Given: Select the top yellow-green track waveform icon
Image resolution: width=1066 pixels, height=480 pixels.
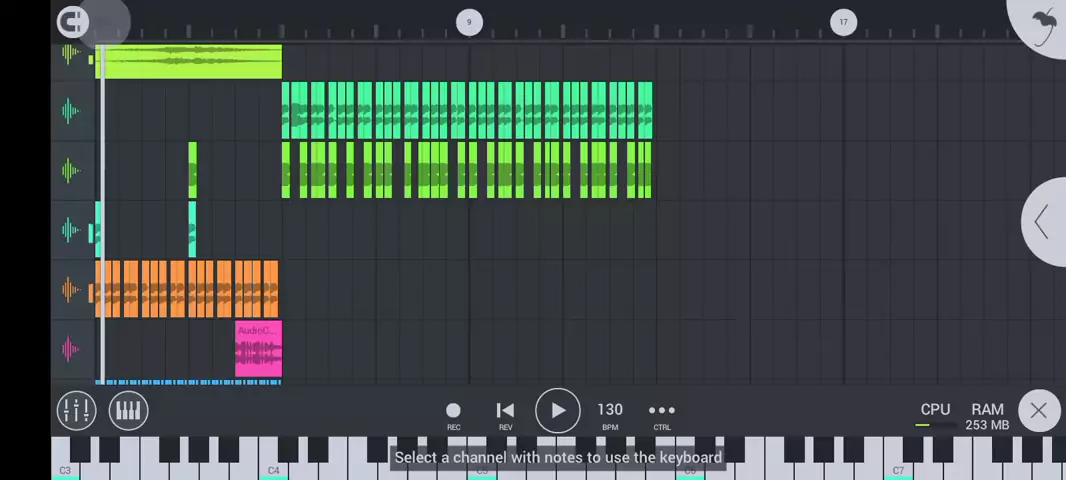Looking at the screenshot, I should (x=71, y=54).
